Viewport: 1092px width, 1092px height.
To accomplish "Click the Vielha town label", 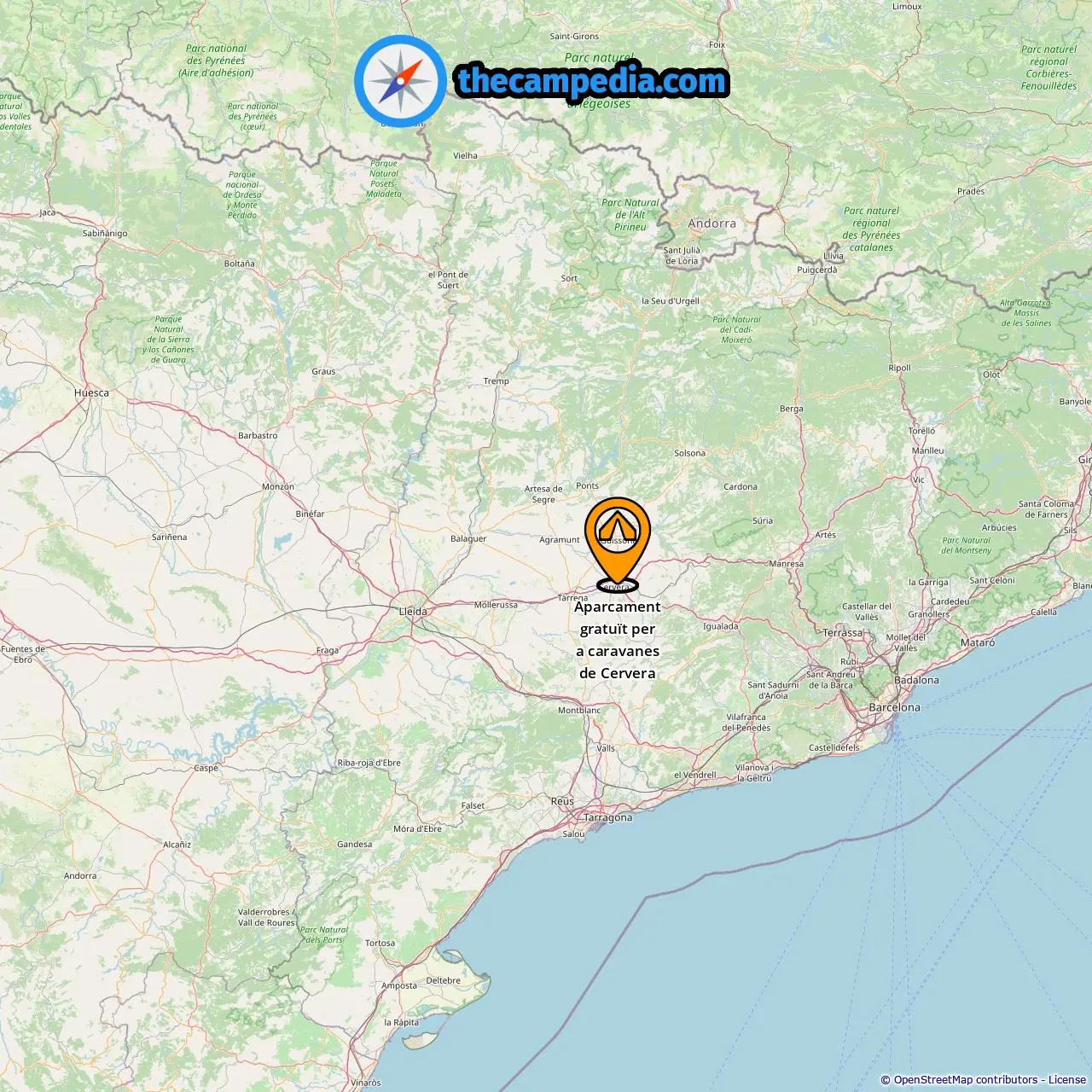I will (465, 155).
